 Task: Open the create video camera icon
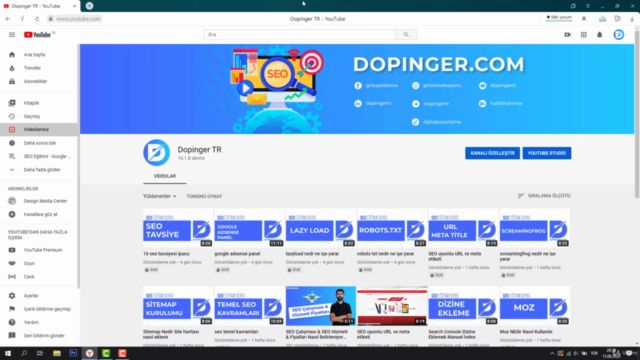(x=567, y=35)
